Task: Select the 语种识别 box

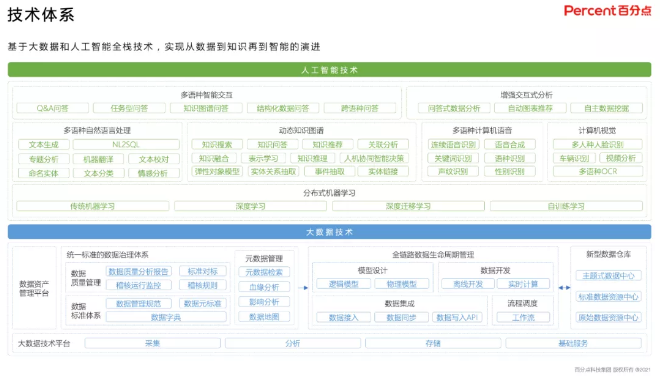Action: pos(510,158)
